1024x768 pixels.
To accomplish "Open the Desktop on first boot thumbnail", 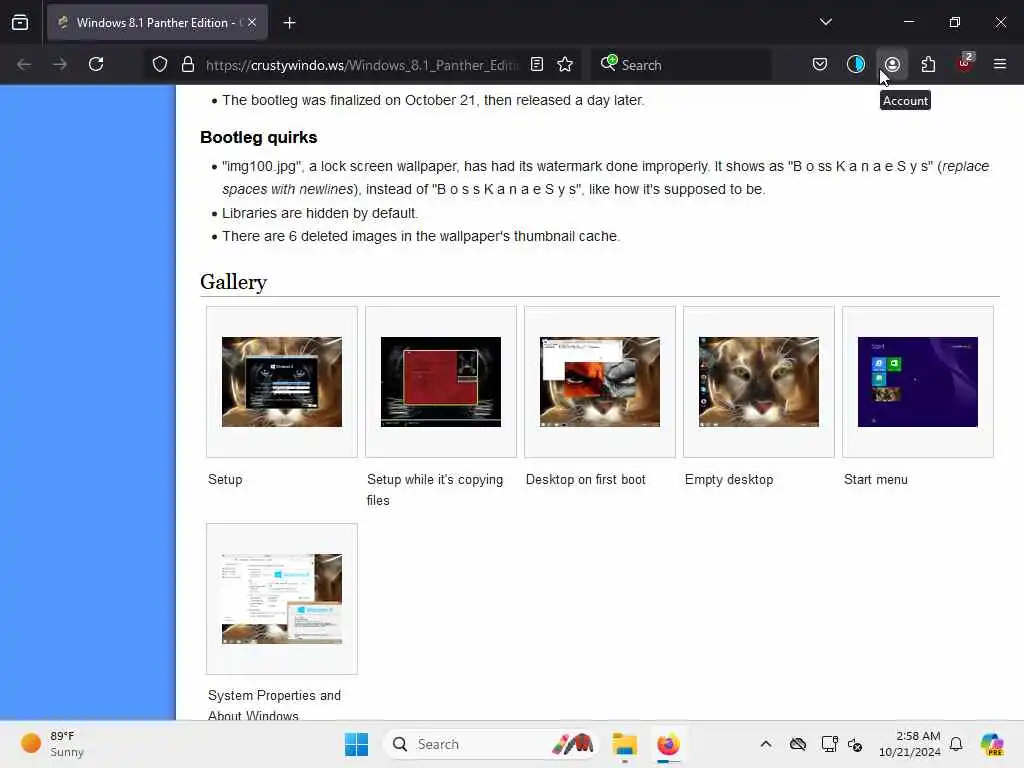I will click(x=600, y=382).
